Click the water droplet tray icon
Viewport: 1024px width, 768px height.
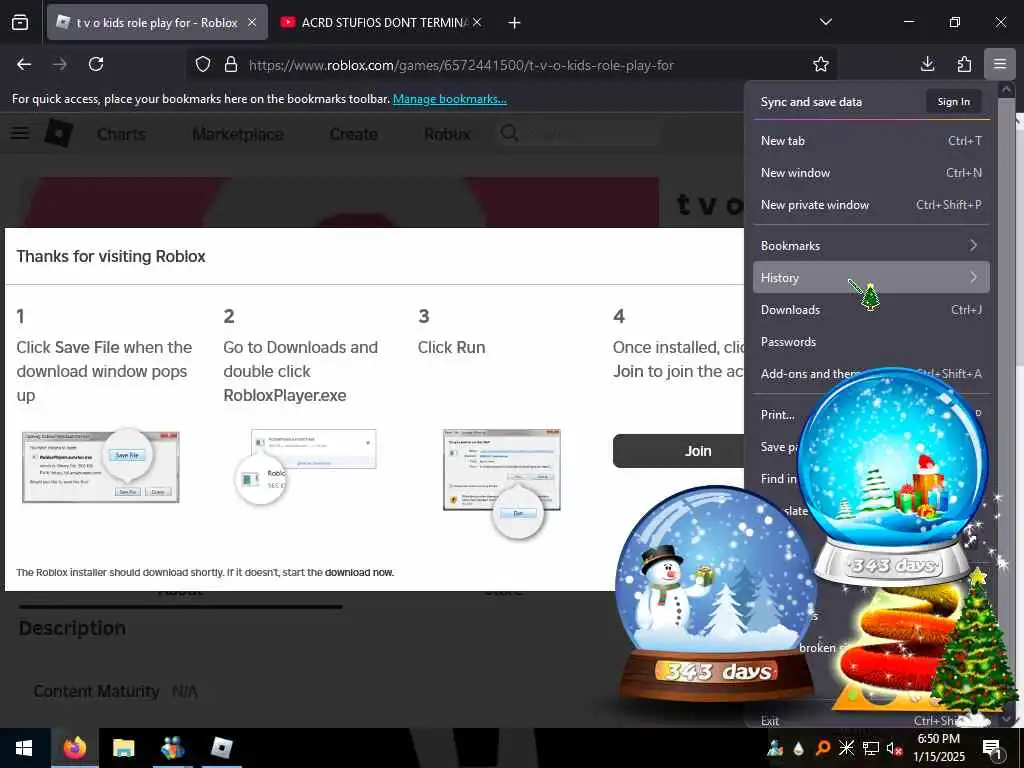[799, 749]
